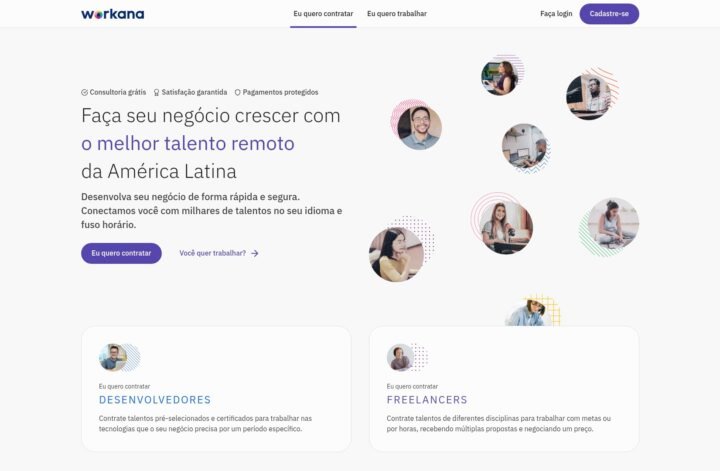
Task: Select the DESENVOLVEDORES heading
Action: [155, 400]
